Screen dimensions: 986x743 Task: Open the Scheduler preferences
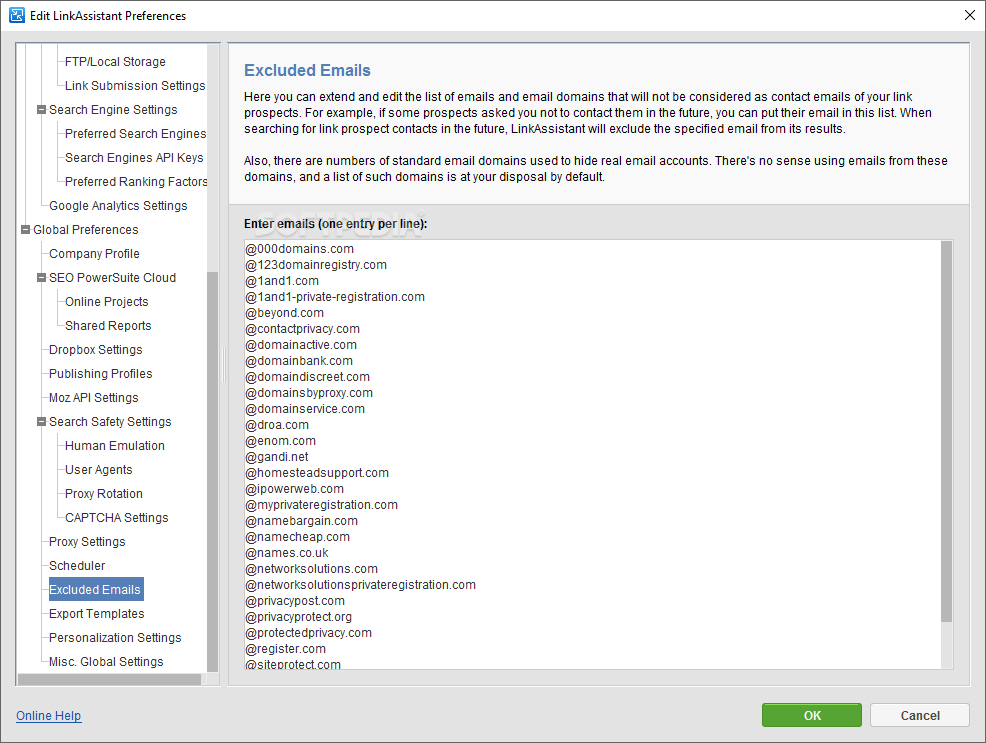click(x=77, y=565)
